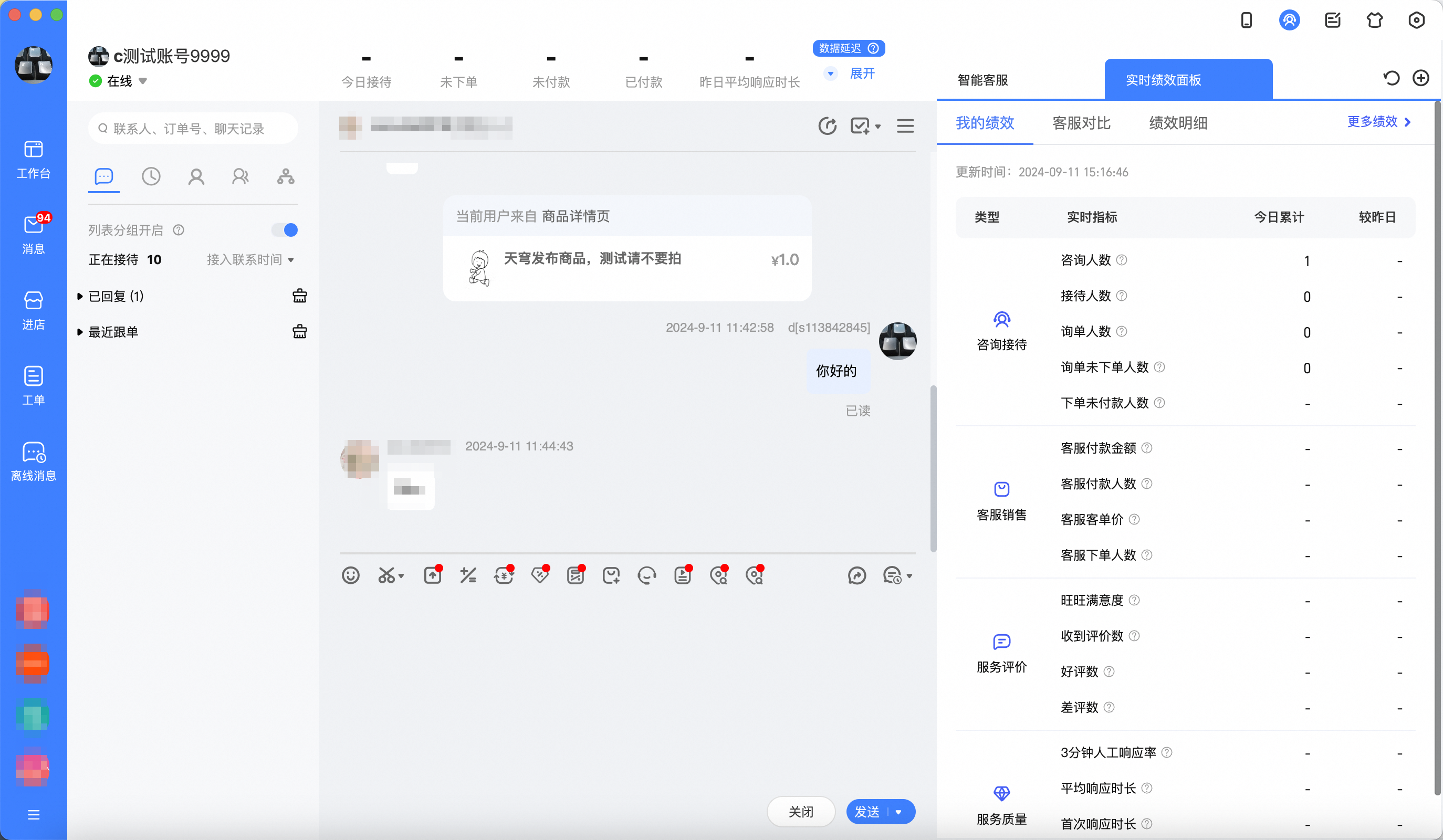The width and height of the screenshot is (1443, 840).
Task: Select the 我的绩效 sub-tab
Action: pyautogui.click(x=985, y=123)
